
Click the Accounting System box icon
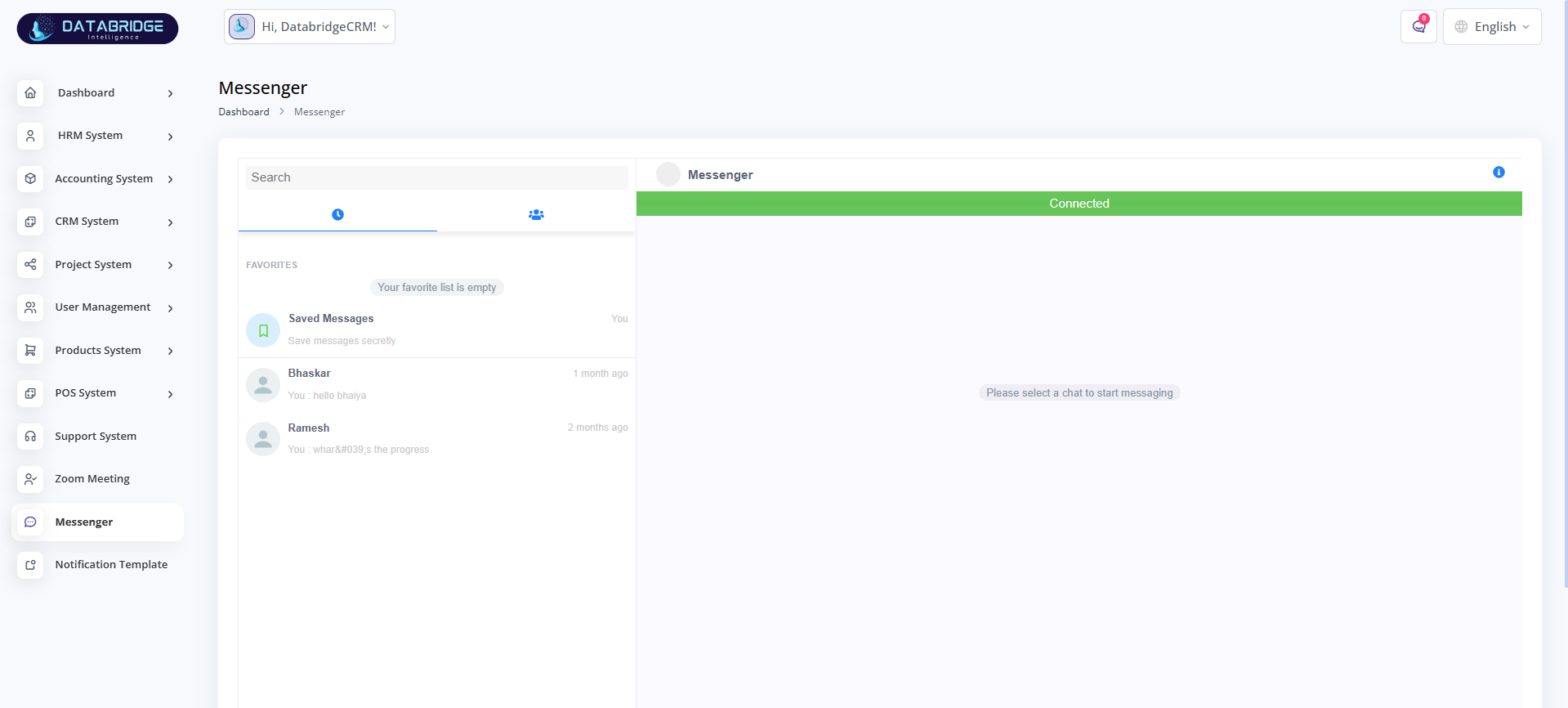point(30,178)
